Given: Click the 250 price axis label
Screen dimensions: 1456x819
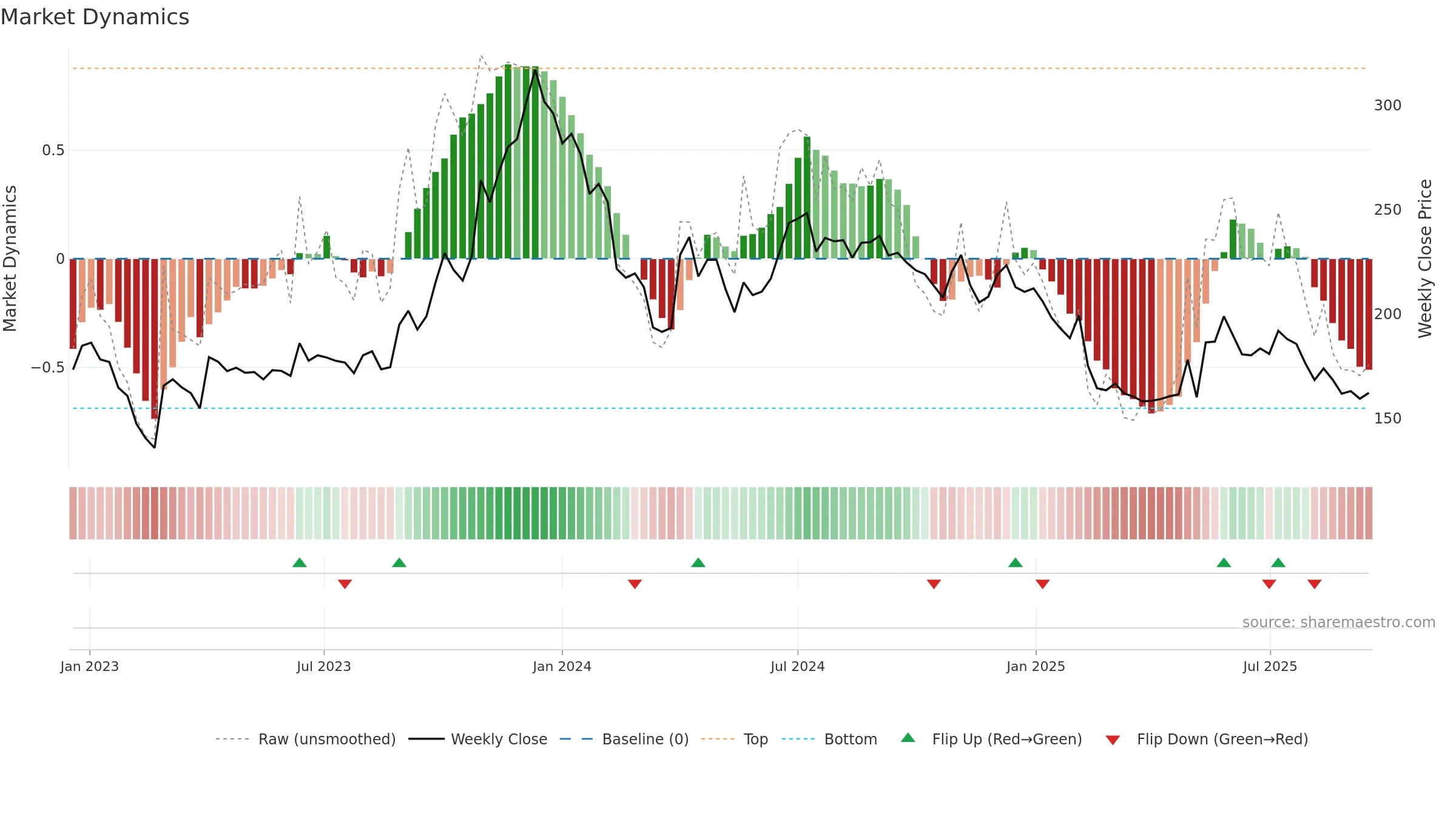Looking at the screenshot, I should (x=1388, y=210).
